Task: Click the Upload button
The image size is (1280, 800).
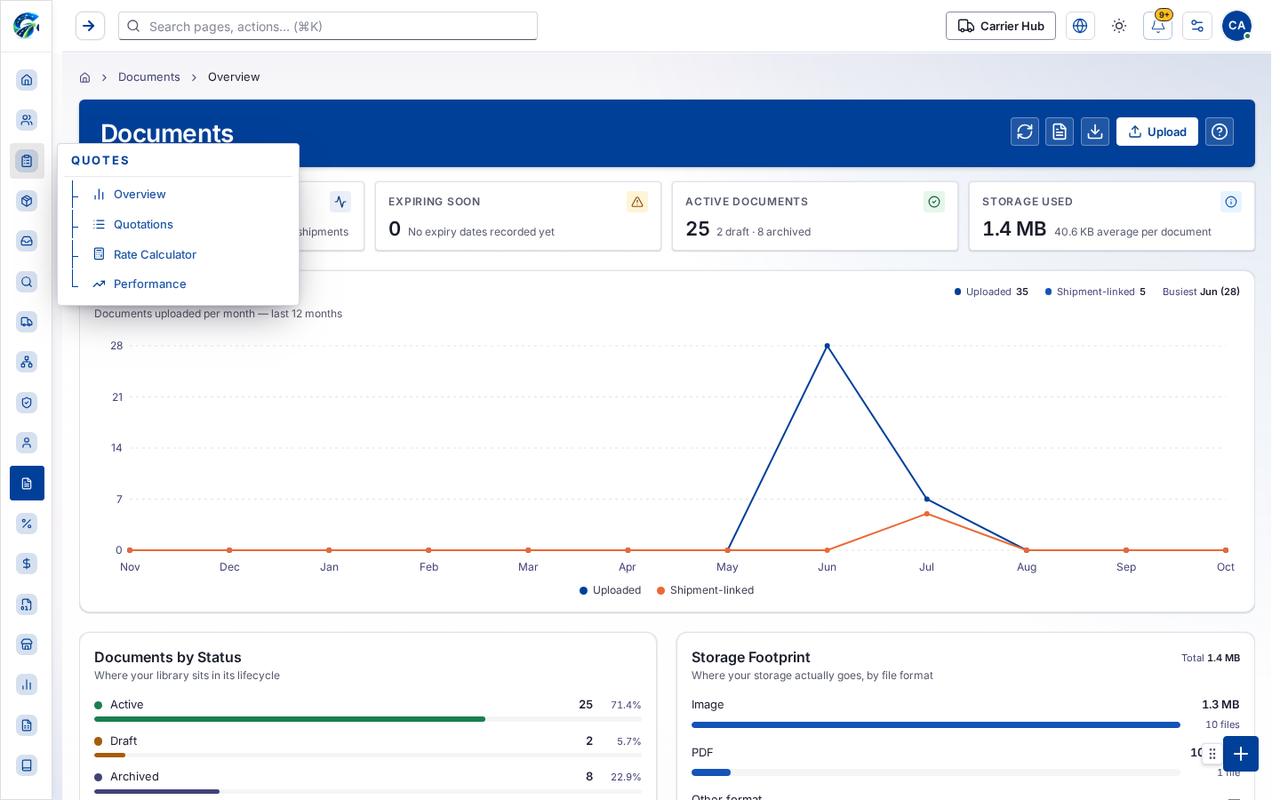Action: coord(1157,132)
